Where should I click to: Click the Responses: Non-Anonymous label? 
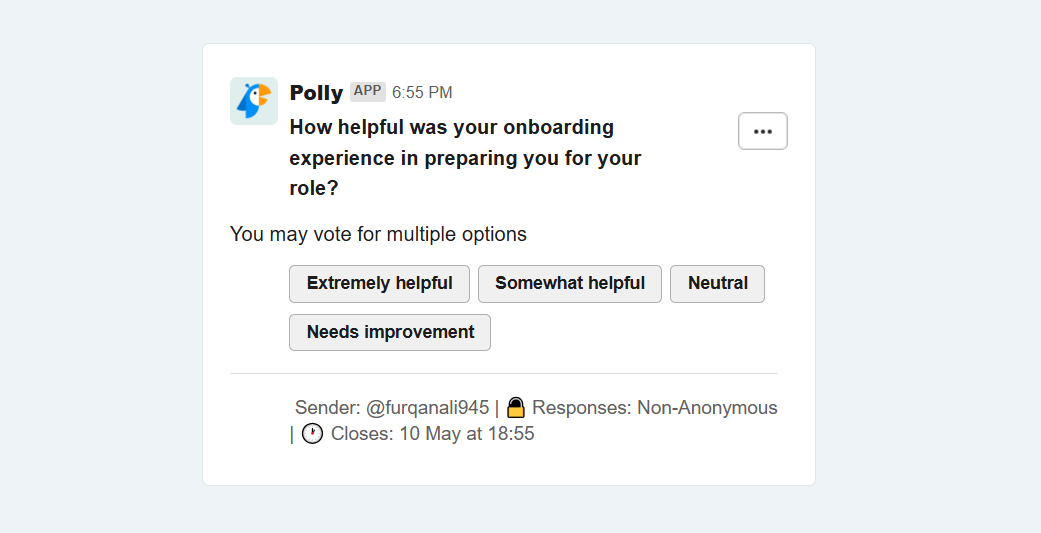(655, 407)
